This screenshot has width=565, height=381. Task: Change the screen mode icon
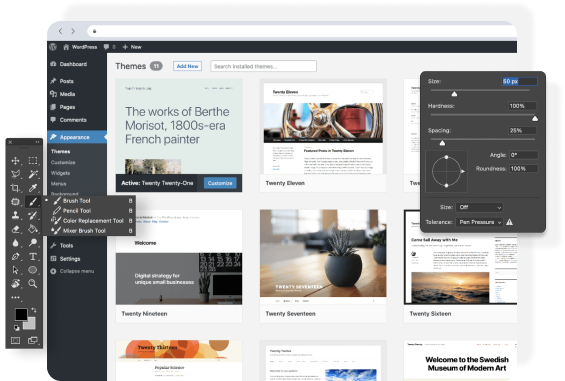click(33, 340)
